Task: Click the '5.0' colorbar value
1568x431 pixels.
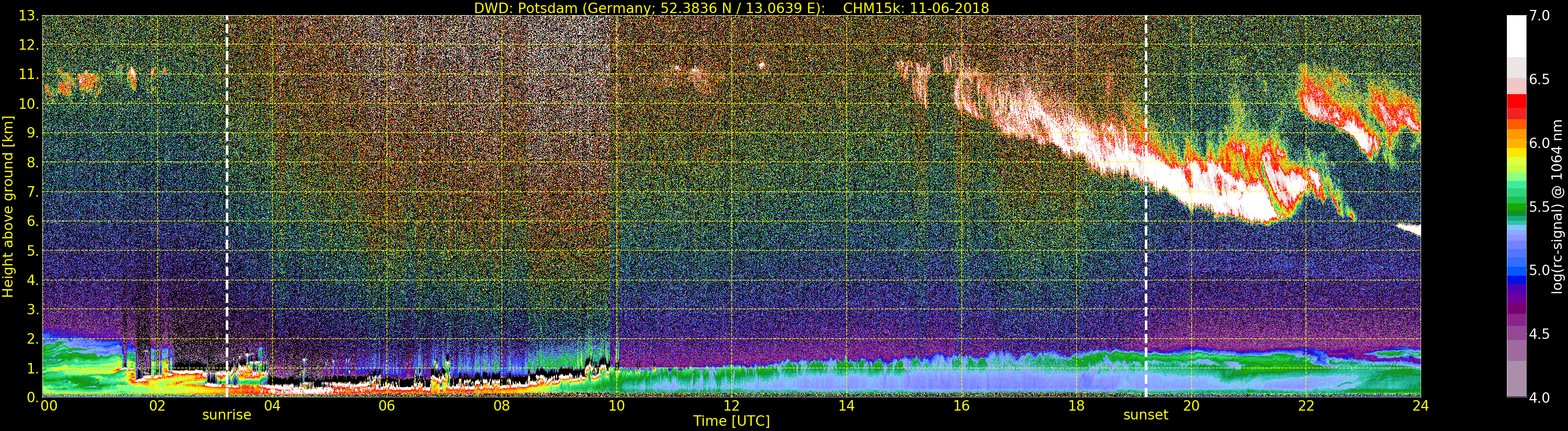Action: pos(1539,270)
